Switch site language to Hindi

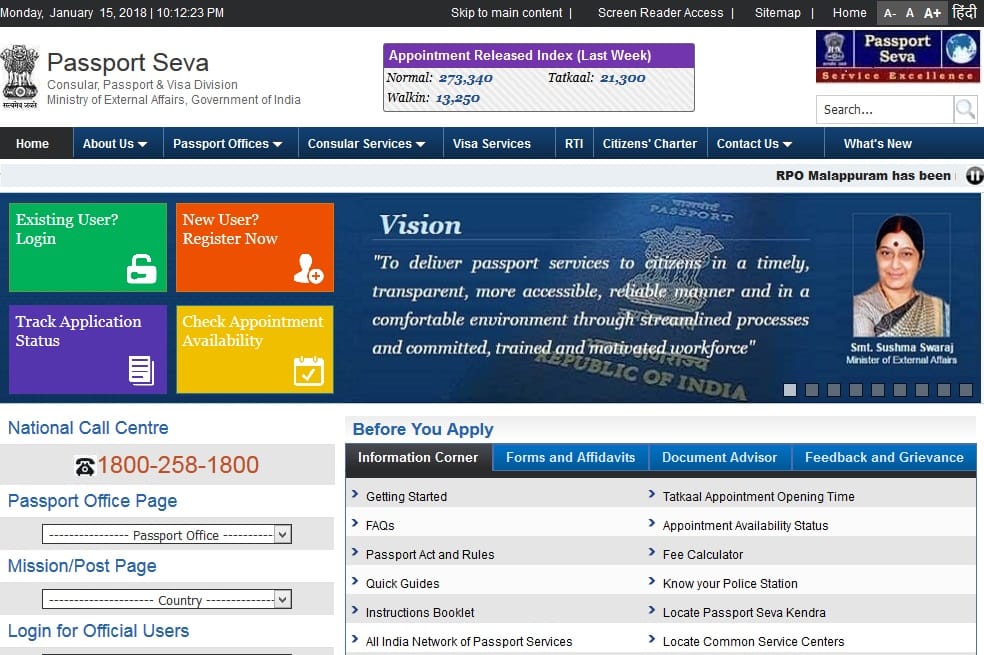pos(964,12)
